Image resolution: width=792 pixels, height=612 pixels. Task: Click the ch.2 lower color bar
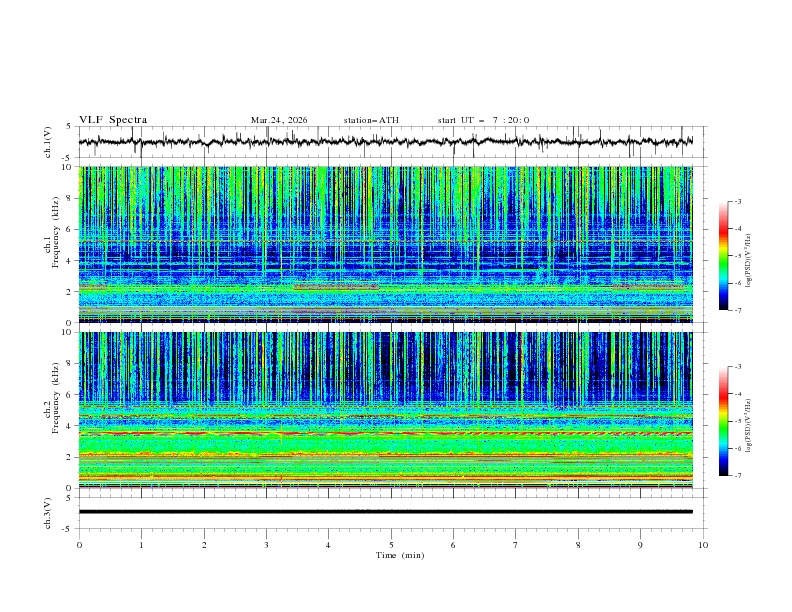point(723,421)
